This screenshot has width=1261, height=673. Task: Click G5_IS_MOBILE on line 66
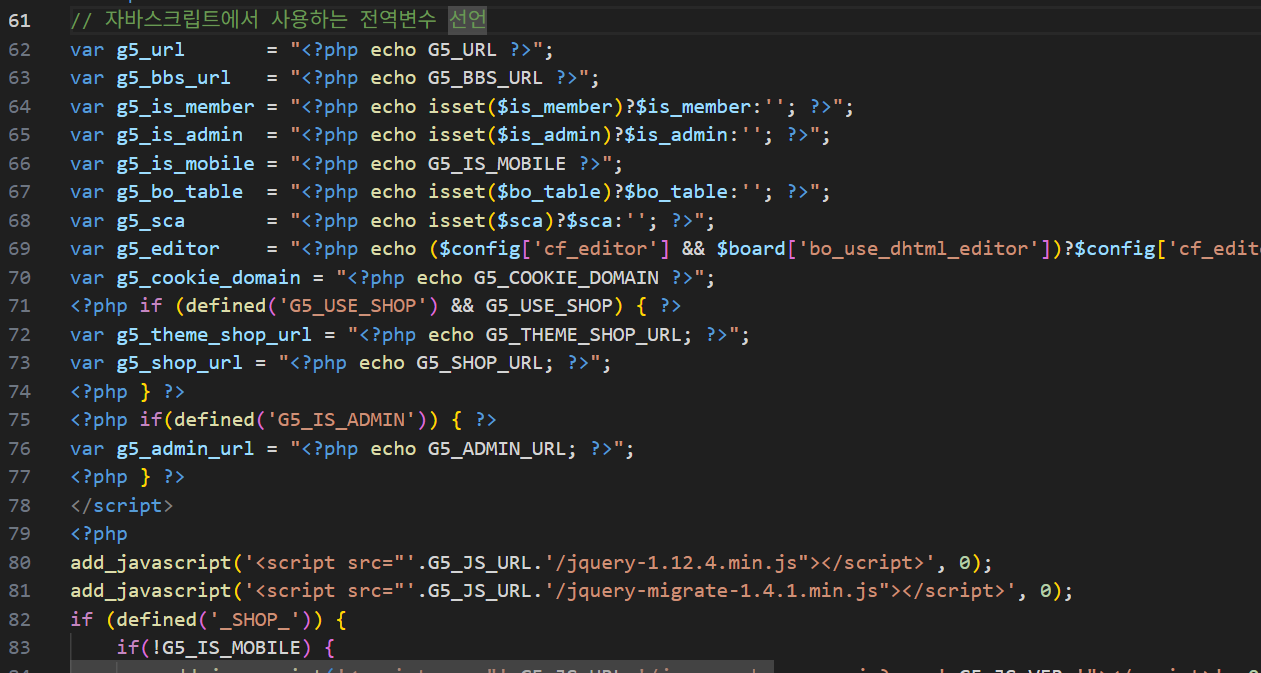[497, 163]
